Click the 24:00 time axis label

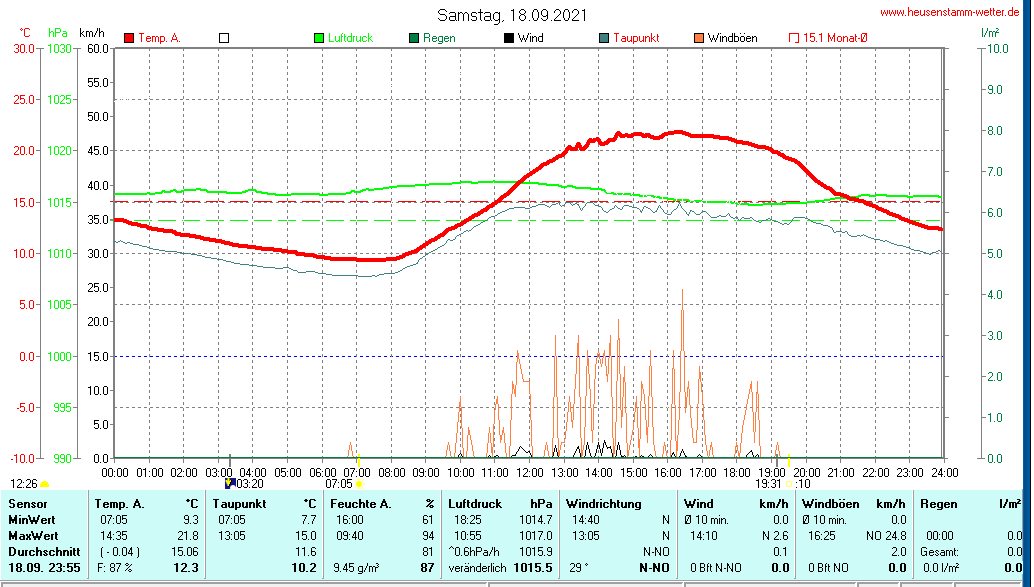tap(944, 473)
